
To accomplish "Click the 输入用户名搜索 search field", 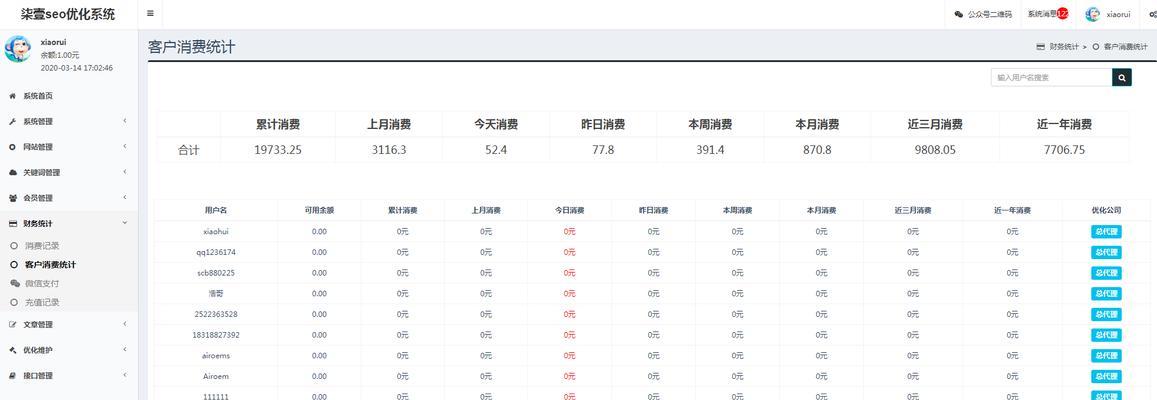I will click(x=1051, y=77).
